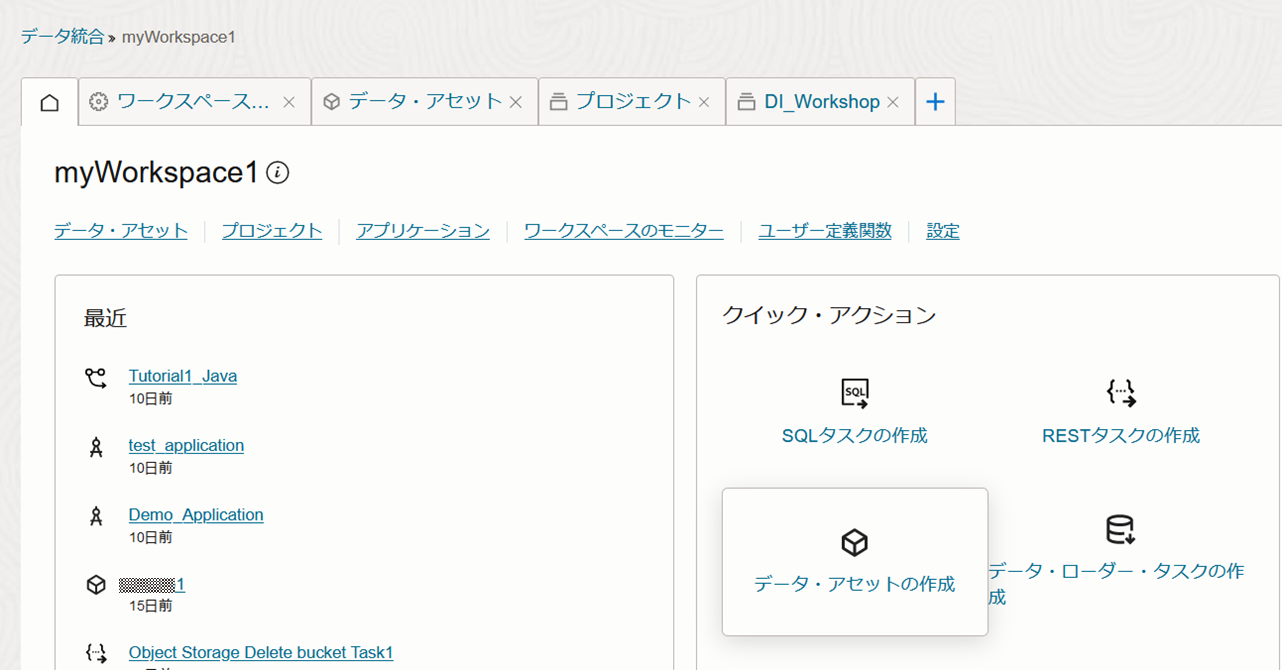Close the ワークスペース... tab
This screenshot has width=1282, height=670.
(289, 102)
